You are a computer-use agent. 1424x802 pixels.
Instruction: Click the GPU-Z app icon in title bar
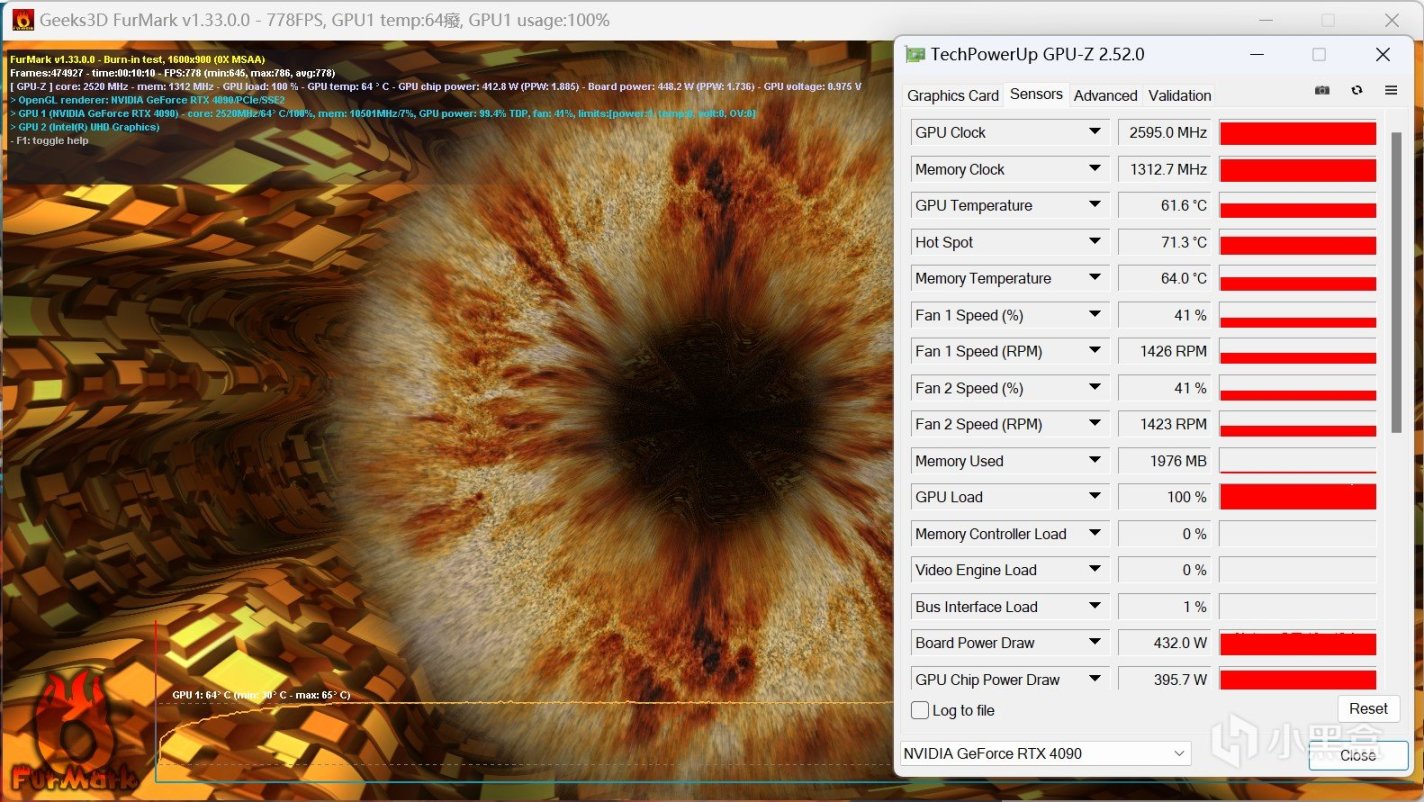tap(915, 54)
